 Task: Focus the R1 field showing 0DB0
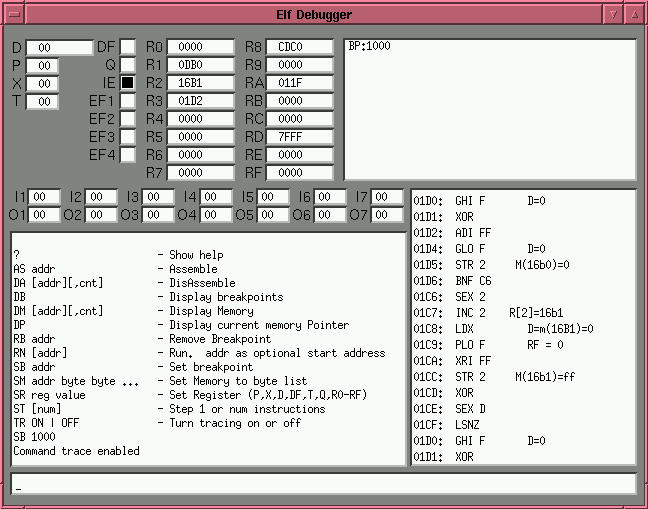199,65
